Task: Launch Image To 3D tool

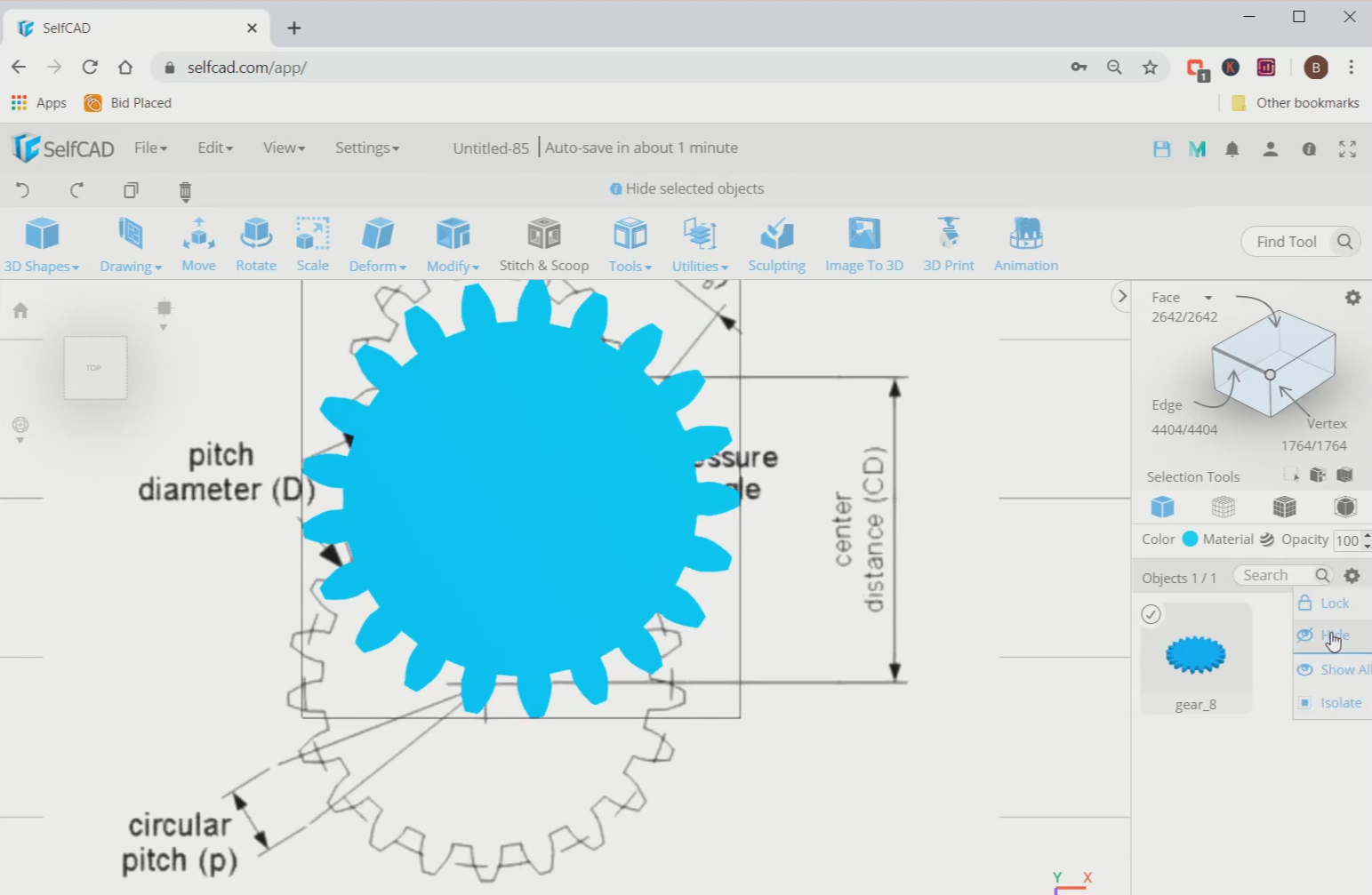Action: click(863, 244)
